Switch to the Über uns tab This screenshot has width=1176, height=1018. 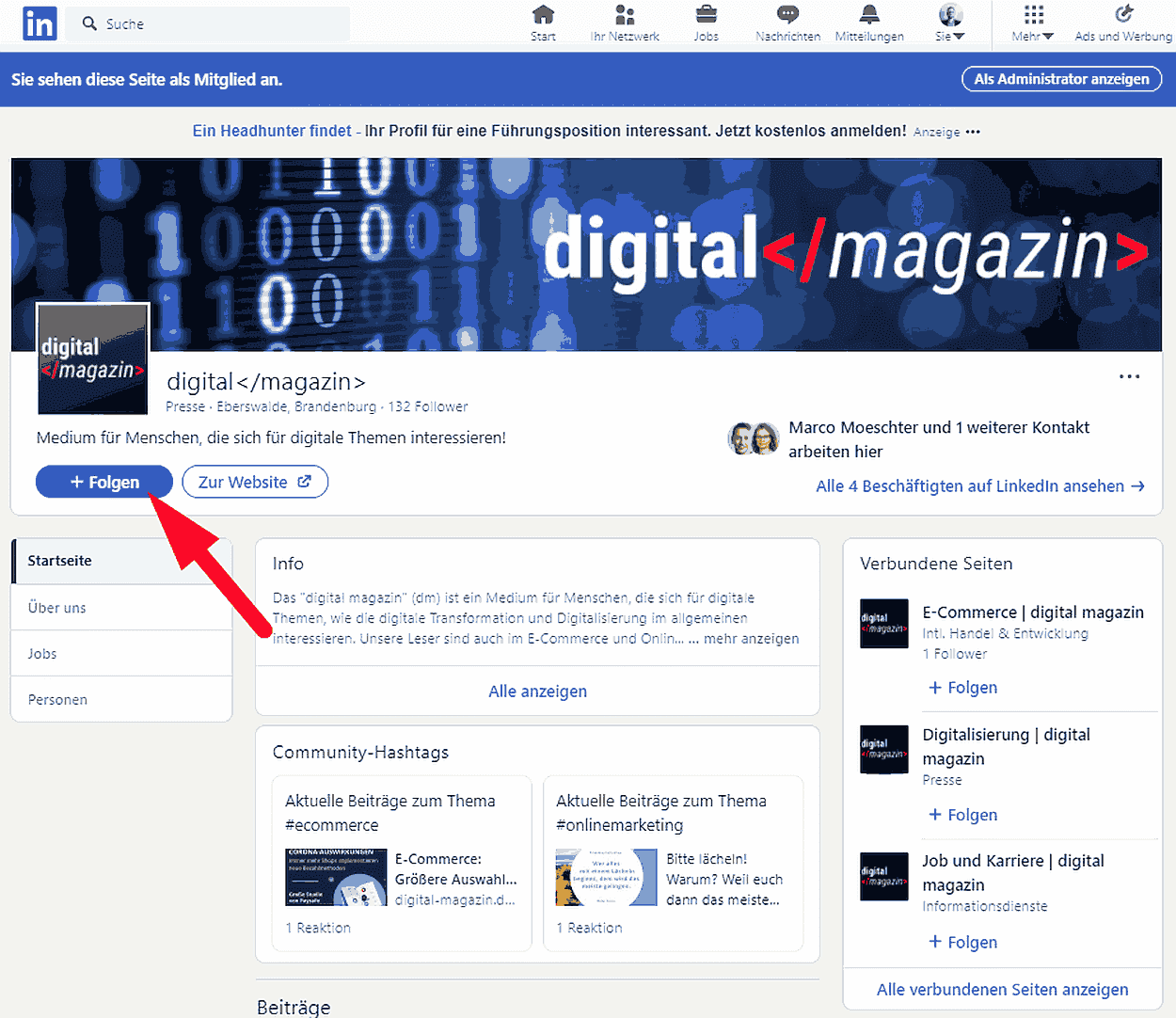point(56,607)
